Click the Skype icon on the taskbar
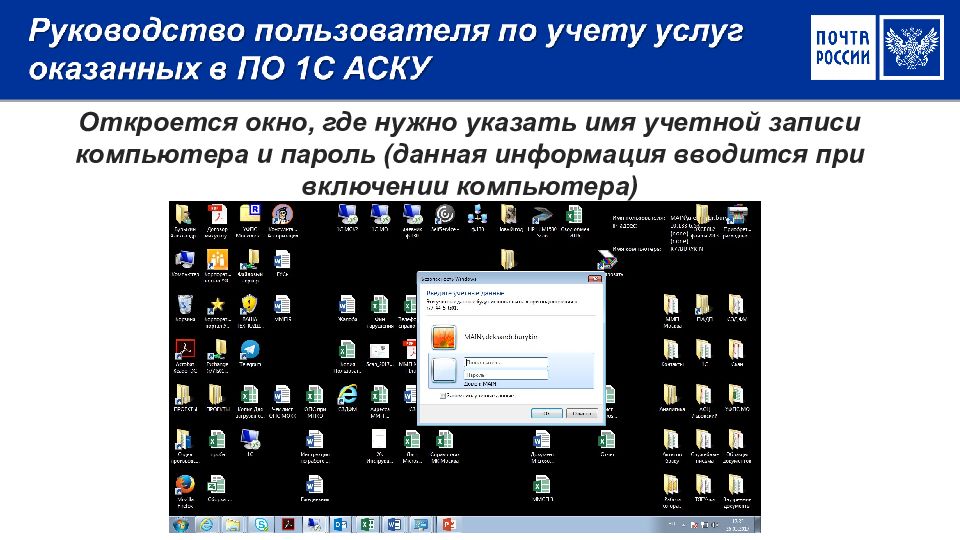Image resolution: width=960 pixels, height=540 pixels. tap(261, 525)
